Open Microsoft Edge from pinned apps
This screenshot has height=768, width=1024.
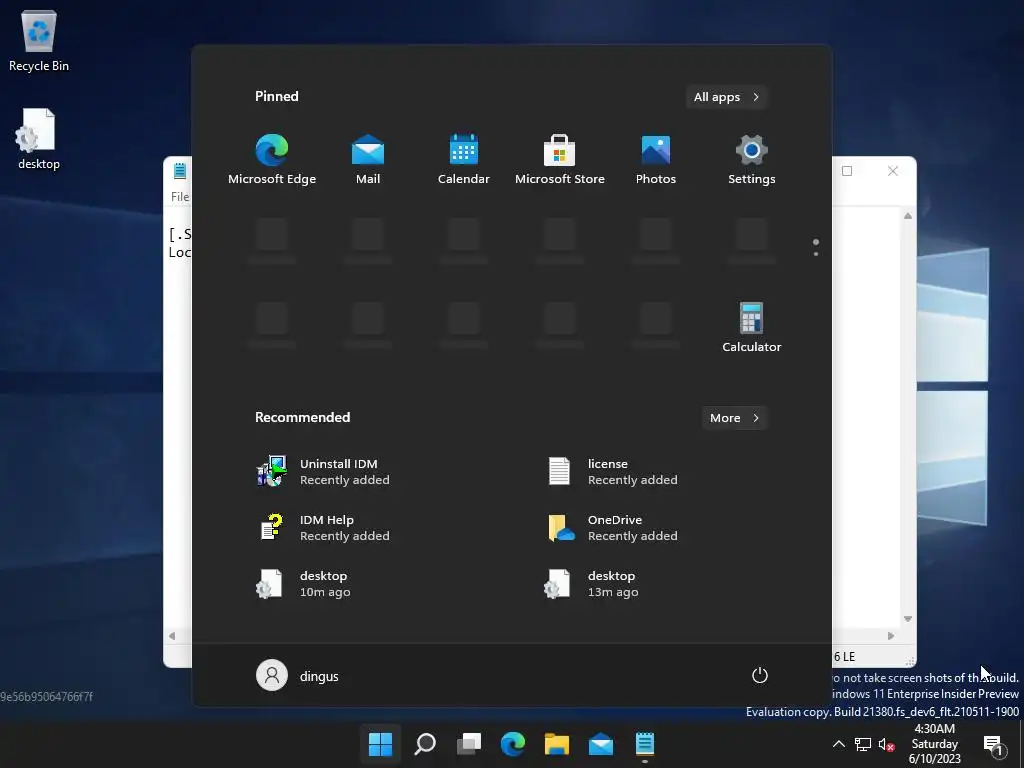(272, 160)
